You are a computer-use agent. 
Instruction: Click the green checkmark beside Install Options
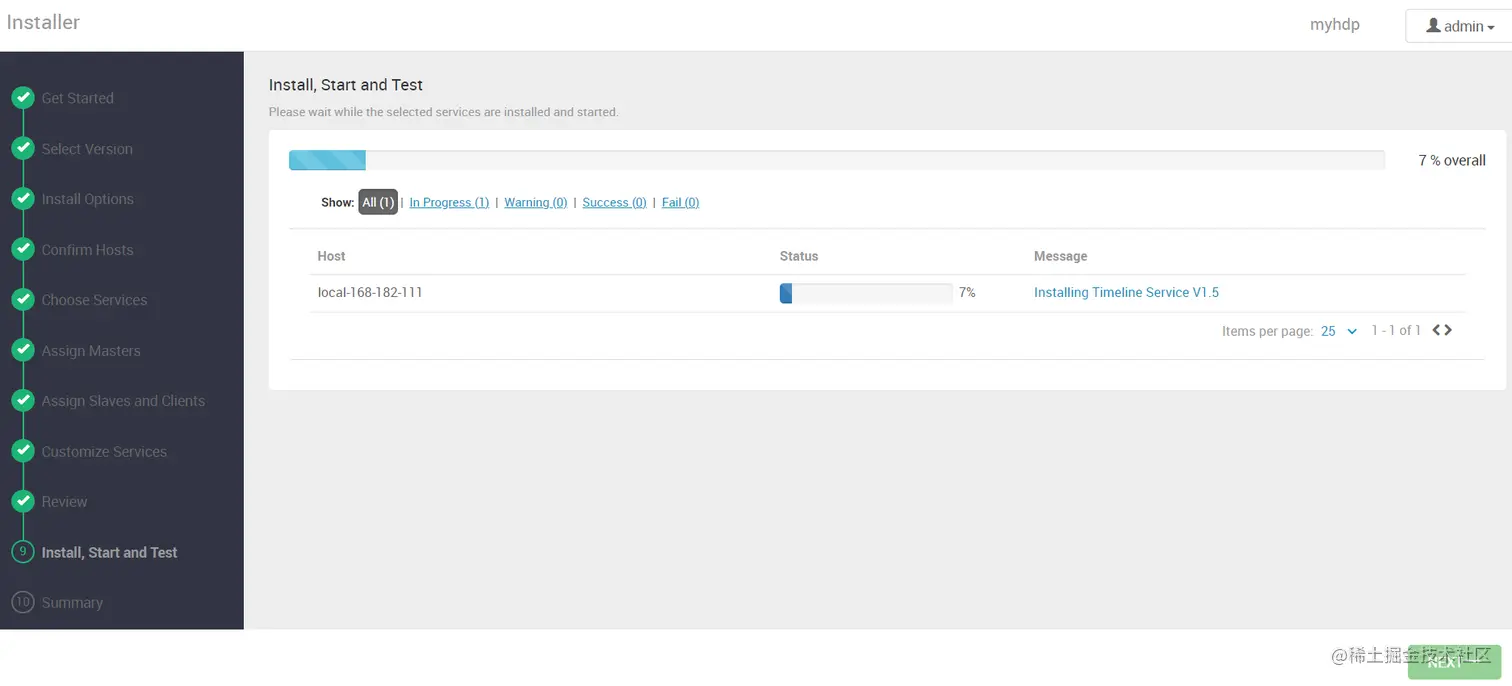[x=22, y=199]
